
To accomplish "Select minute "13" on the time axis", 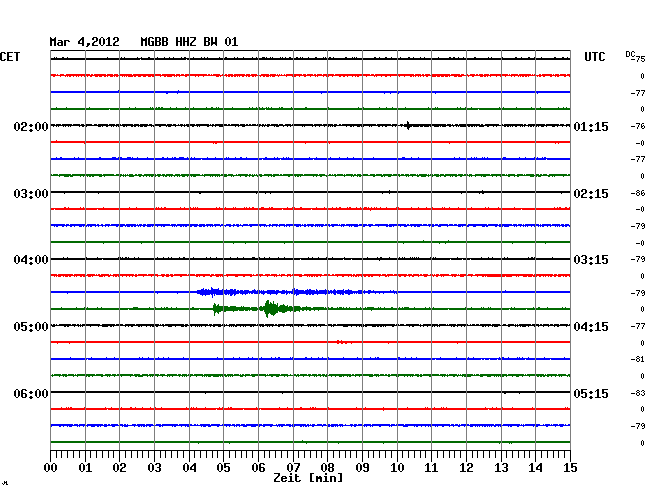I will click(501, 467).
